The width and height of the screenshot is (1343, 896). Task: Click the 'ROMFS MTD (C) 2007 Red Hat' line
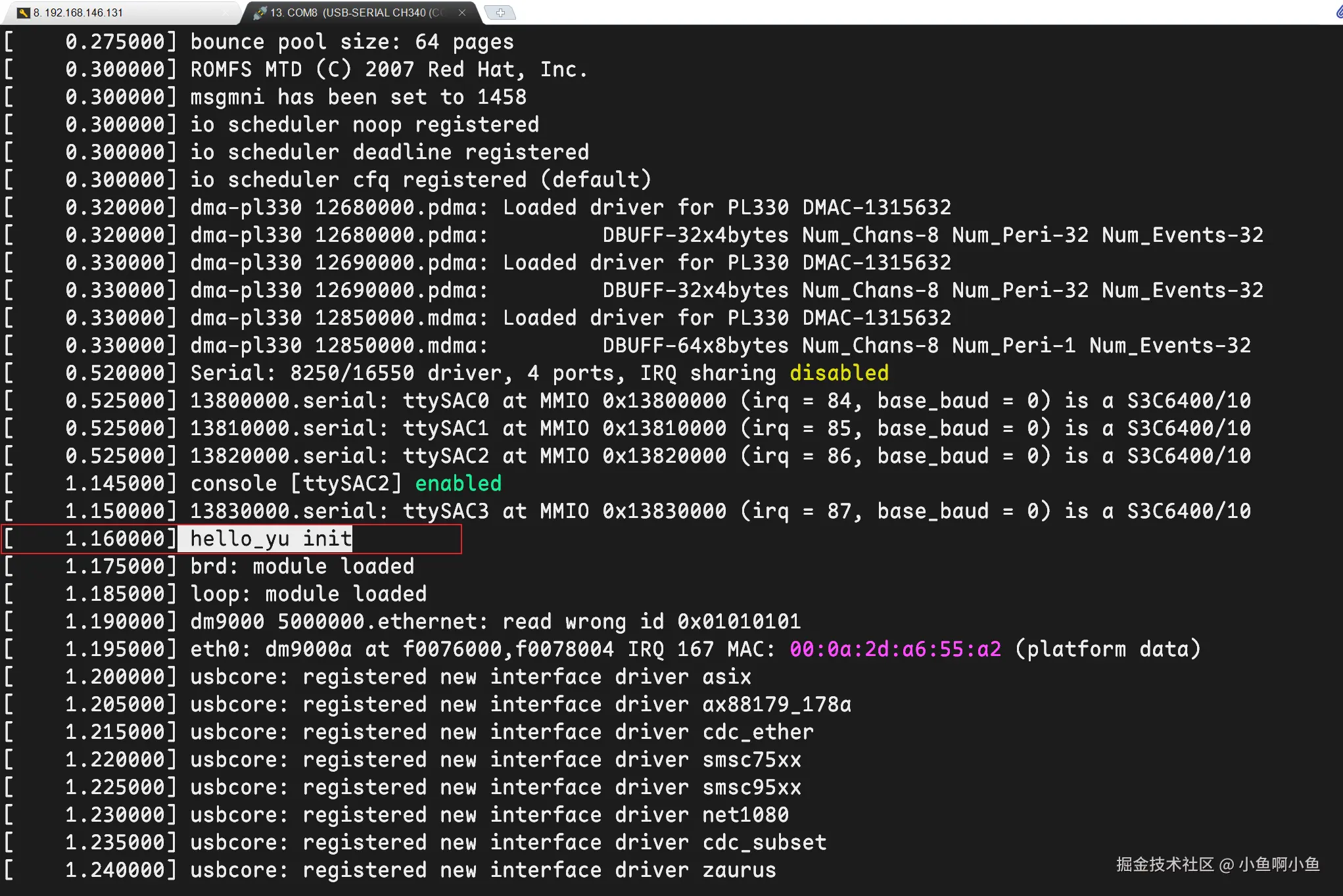[388, 70]
